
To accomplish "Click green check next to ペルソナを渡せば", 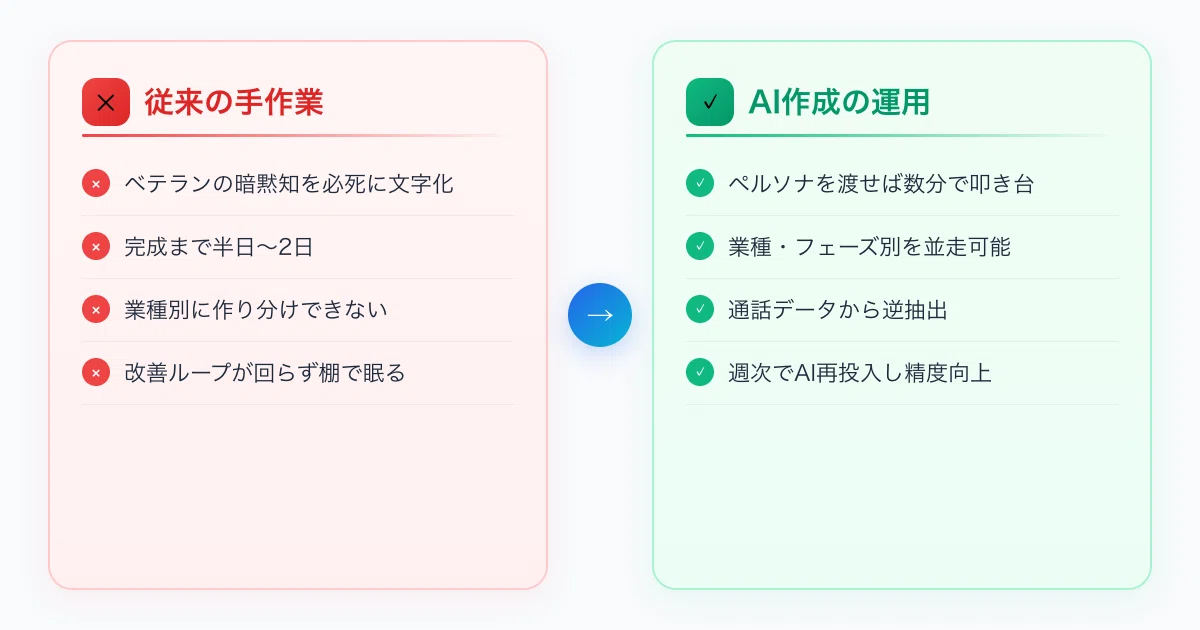I will (x=700, y=183).
